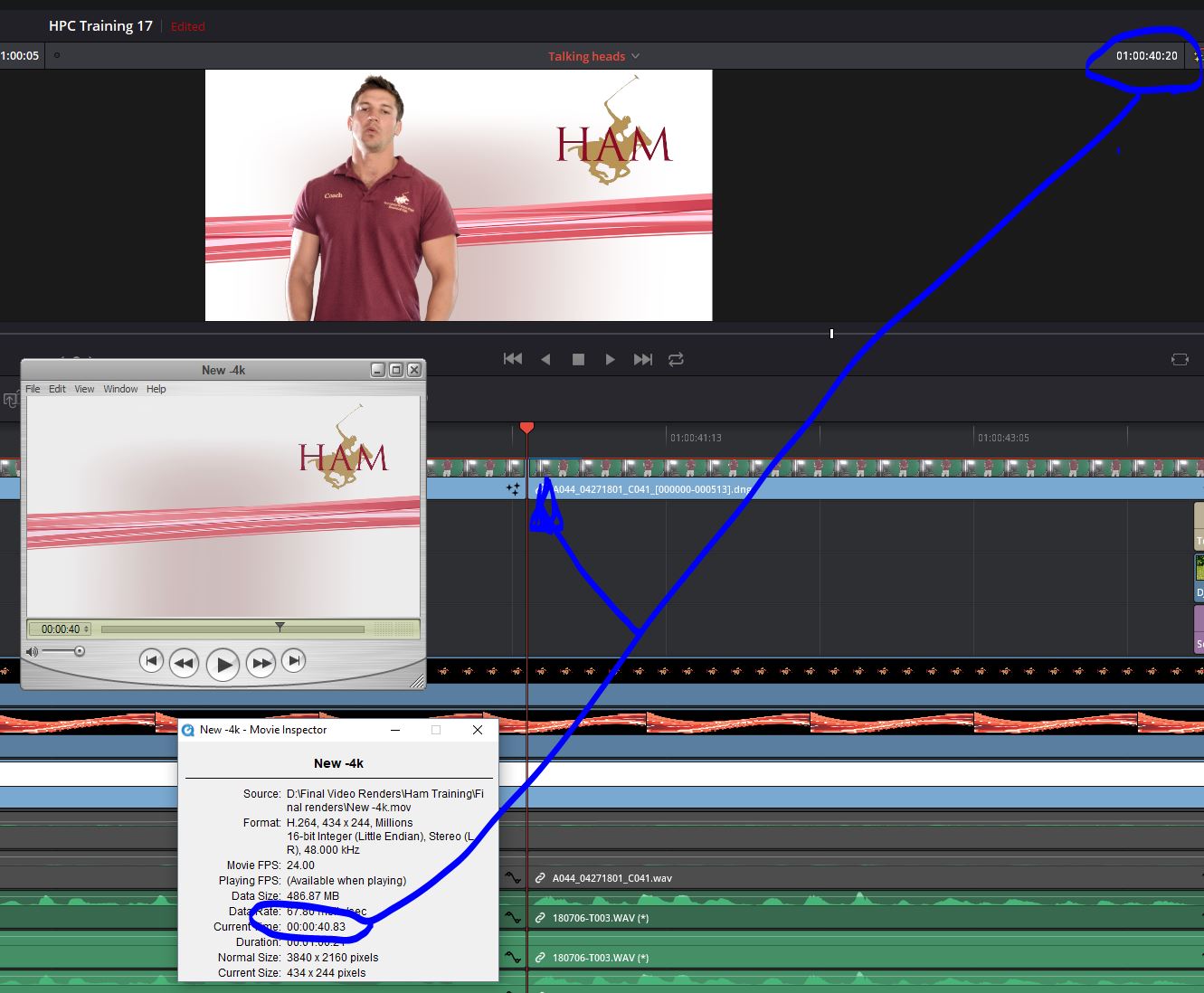
Task: Open View menu in QuickTime player
Action: [84, 389]
